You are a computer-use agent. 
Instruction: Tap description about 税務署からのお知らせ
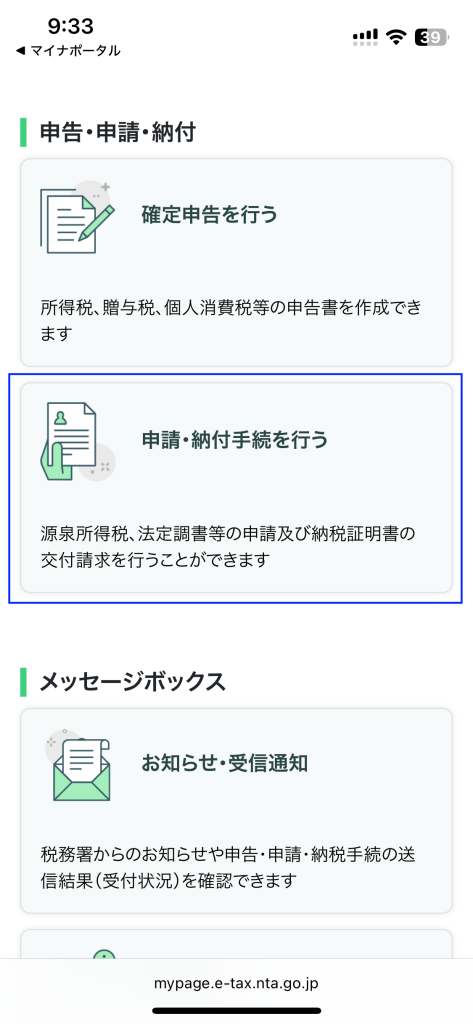tap(229, 868)
